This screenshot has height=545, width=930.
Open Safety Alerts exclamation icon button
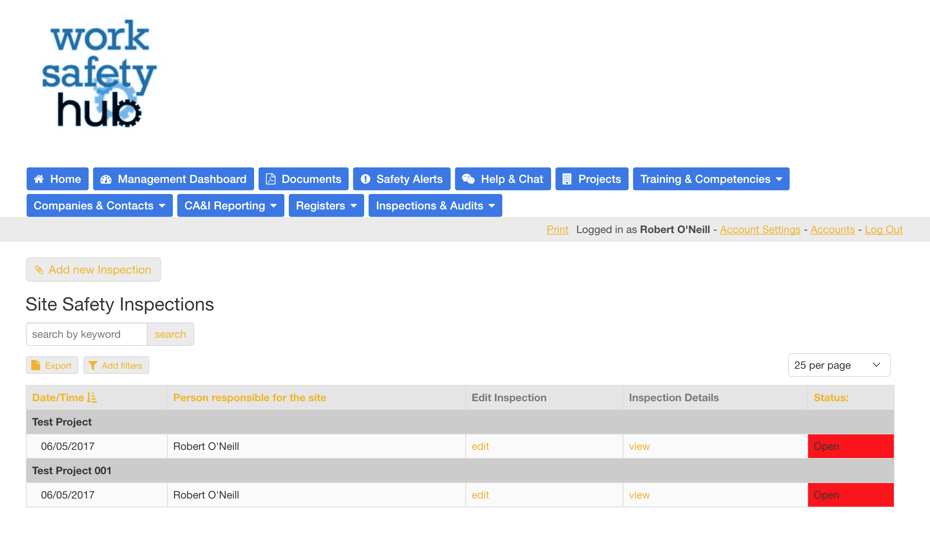point(365,179)
